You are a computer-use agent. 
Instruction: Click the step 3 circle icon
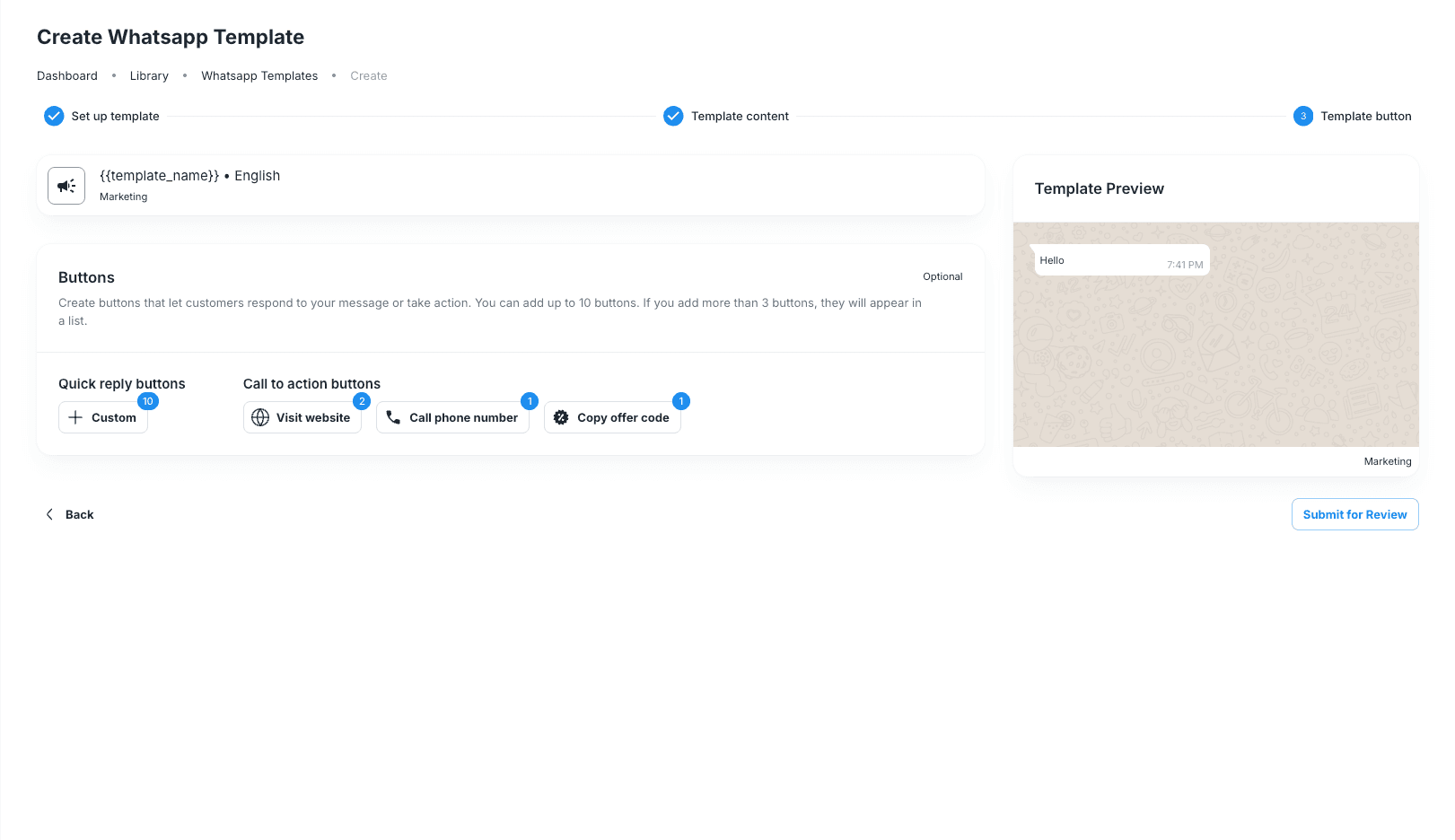[1303, 116]
